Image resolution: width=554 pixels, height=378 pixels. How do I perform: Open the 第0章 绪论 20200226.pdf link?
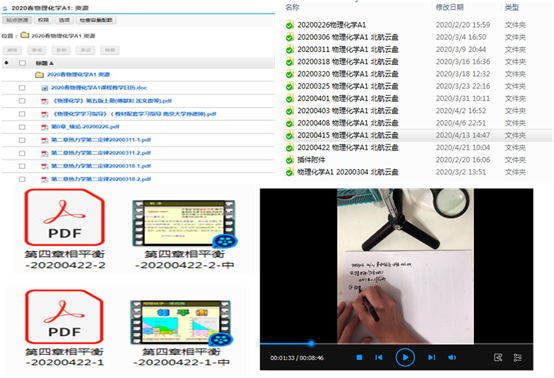click(x=85, y=127)
